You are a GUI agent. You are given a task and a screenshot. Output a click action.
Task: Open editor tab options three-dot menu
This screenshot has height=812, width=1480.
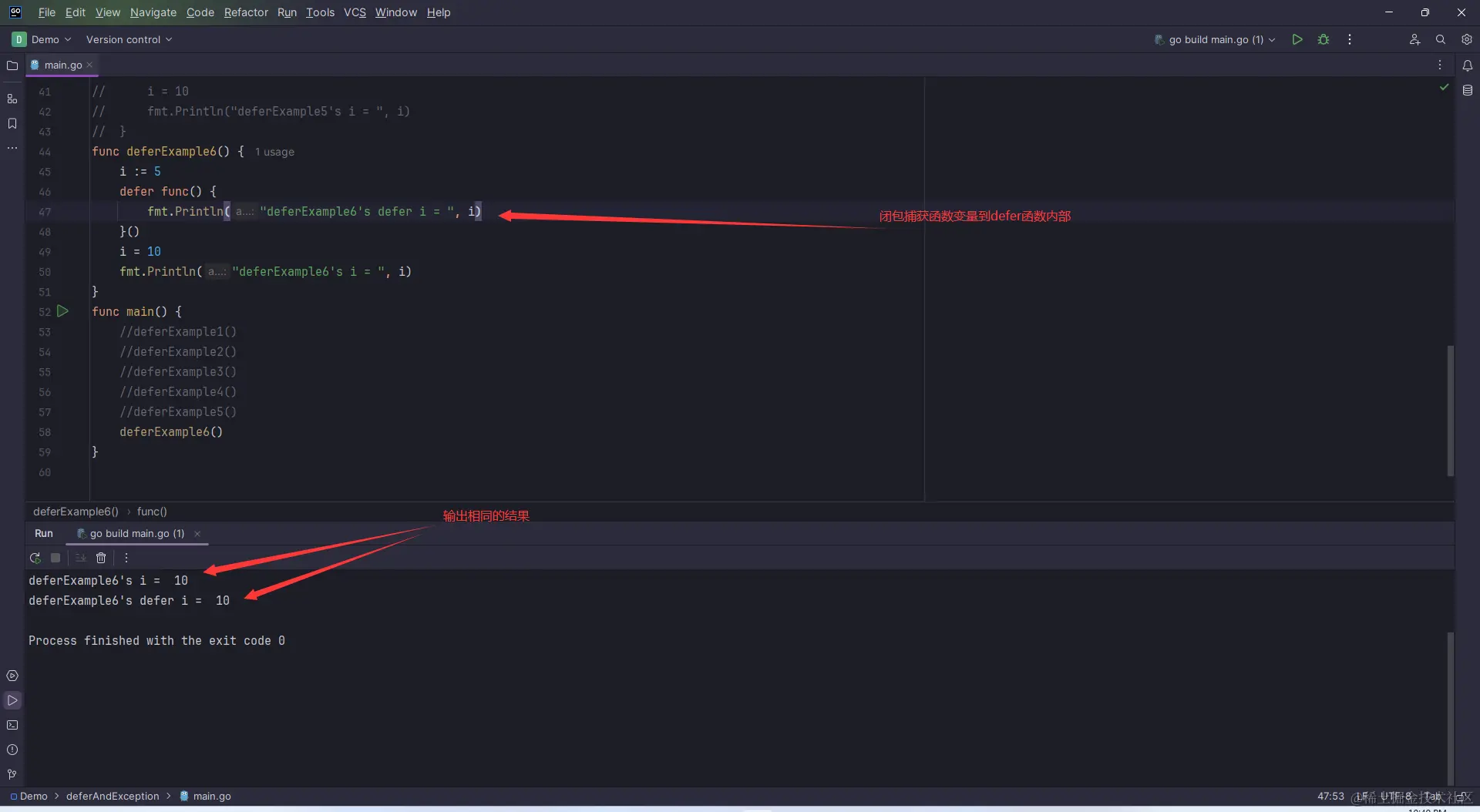click(1440, 65)
